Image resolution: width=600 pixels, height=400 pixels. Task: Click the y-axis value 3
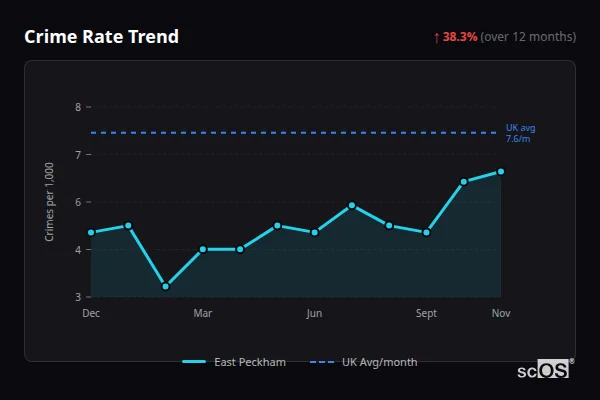click(x=78, y=297)
